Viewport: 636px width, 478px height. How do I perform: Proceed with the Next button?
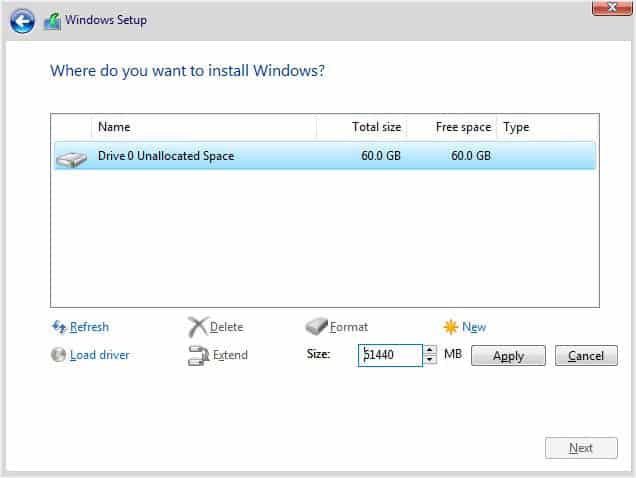(581, 448)
